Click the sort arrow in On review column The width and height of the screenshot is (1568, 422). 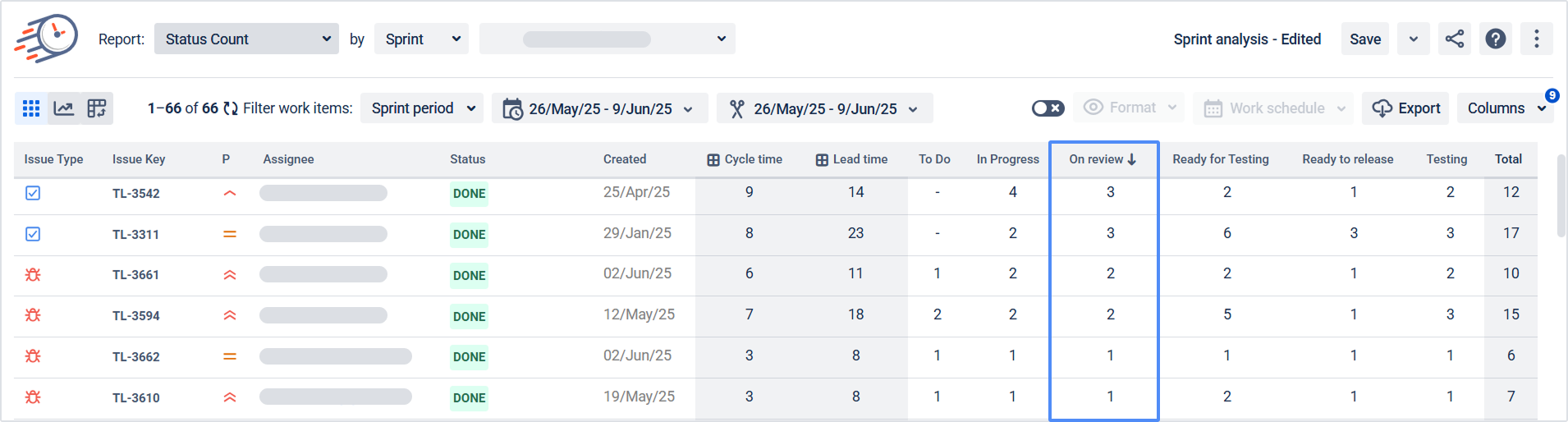(x=1132, y=159)
